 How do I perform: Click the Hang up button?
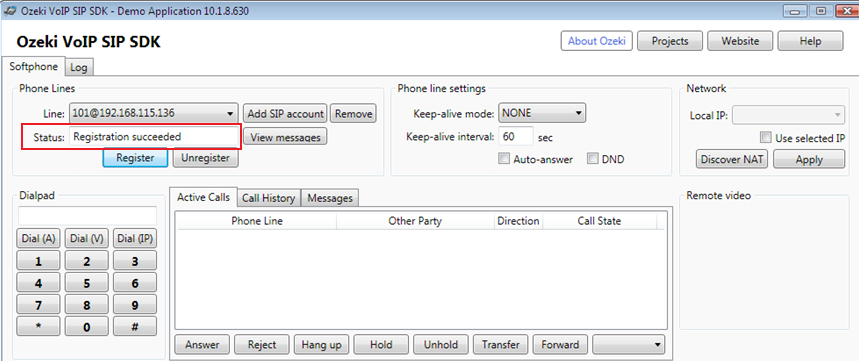322,345
